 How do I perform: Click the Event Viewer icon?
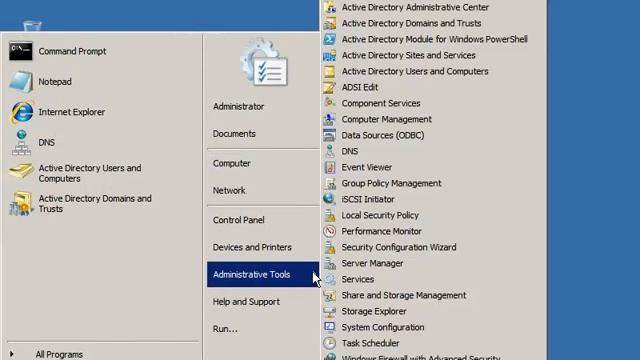(x=329, y=167)
